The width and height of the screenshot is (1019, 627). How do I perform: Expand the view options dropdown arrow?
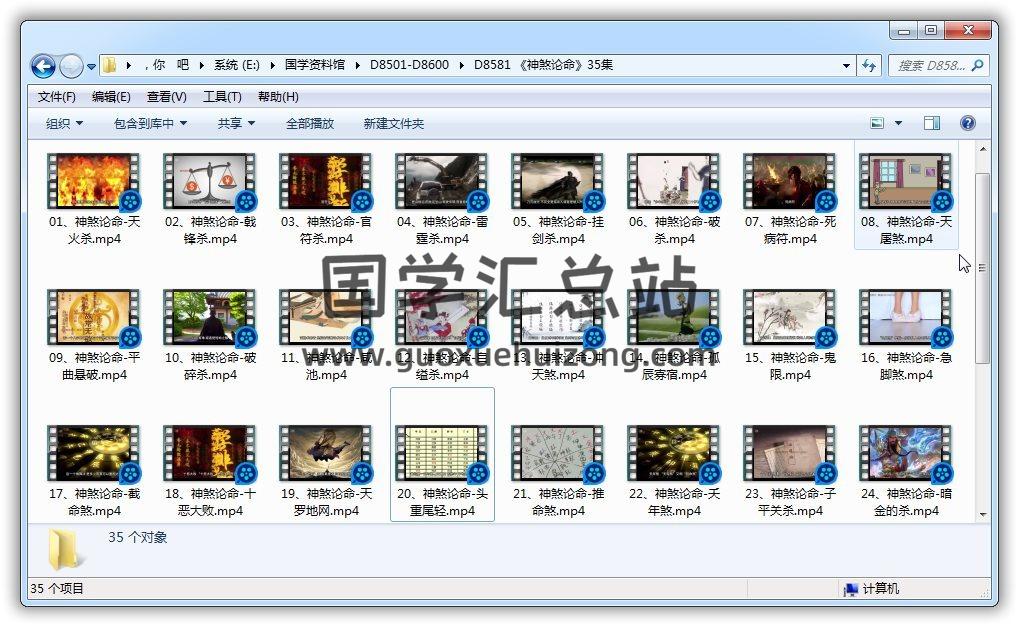click(x=898, y=123)
